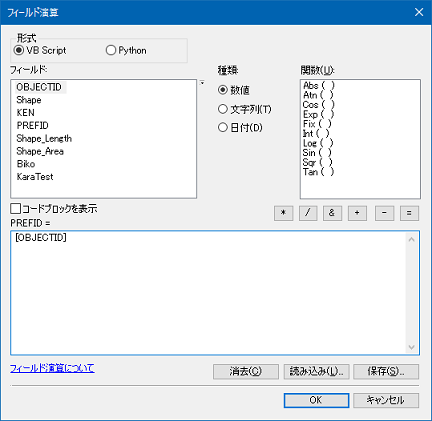Confirm with the OK button
This screenshot has height=421, width=432.
316,400
